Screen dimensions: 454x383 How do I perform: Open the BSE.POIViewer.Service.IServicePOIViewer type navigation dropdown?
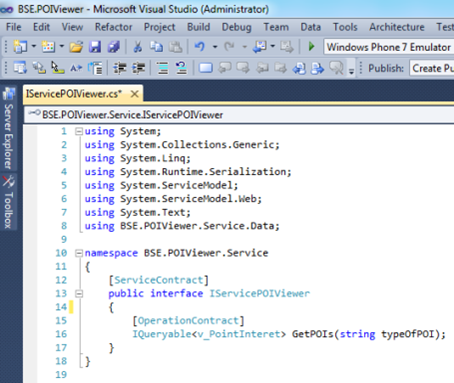point(239,115)
